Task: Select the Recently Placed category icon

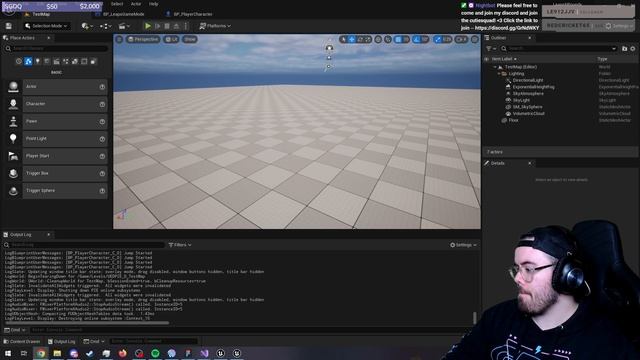Action: click(x=19, y=61)
